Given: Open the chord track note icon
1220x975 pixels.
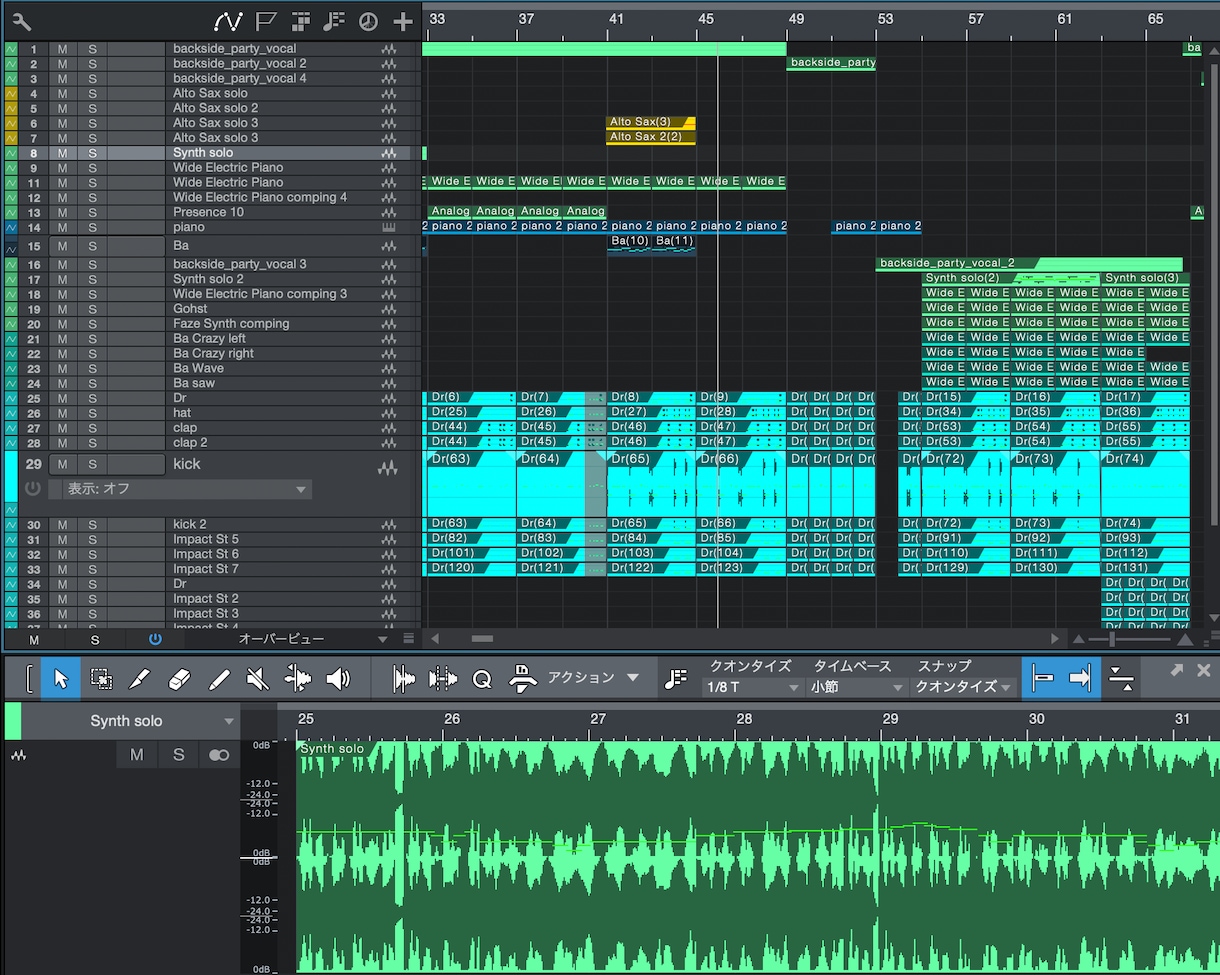Looking at the screenshot, I should tap(334, 21).
